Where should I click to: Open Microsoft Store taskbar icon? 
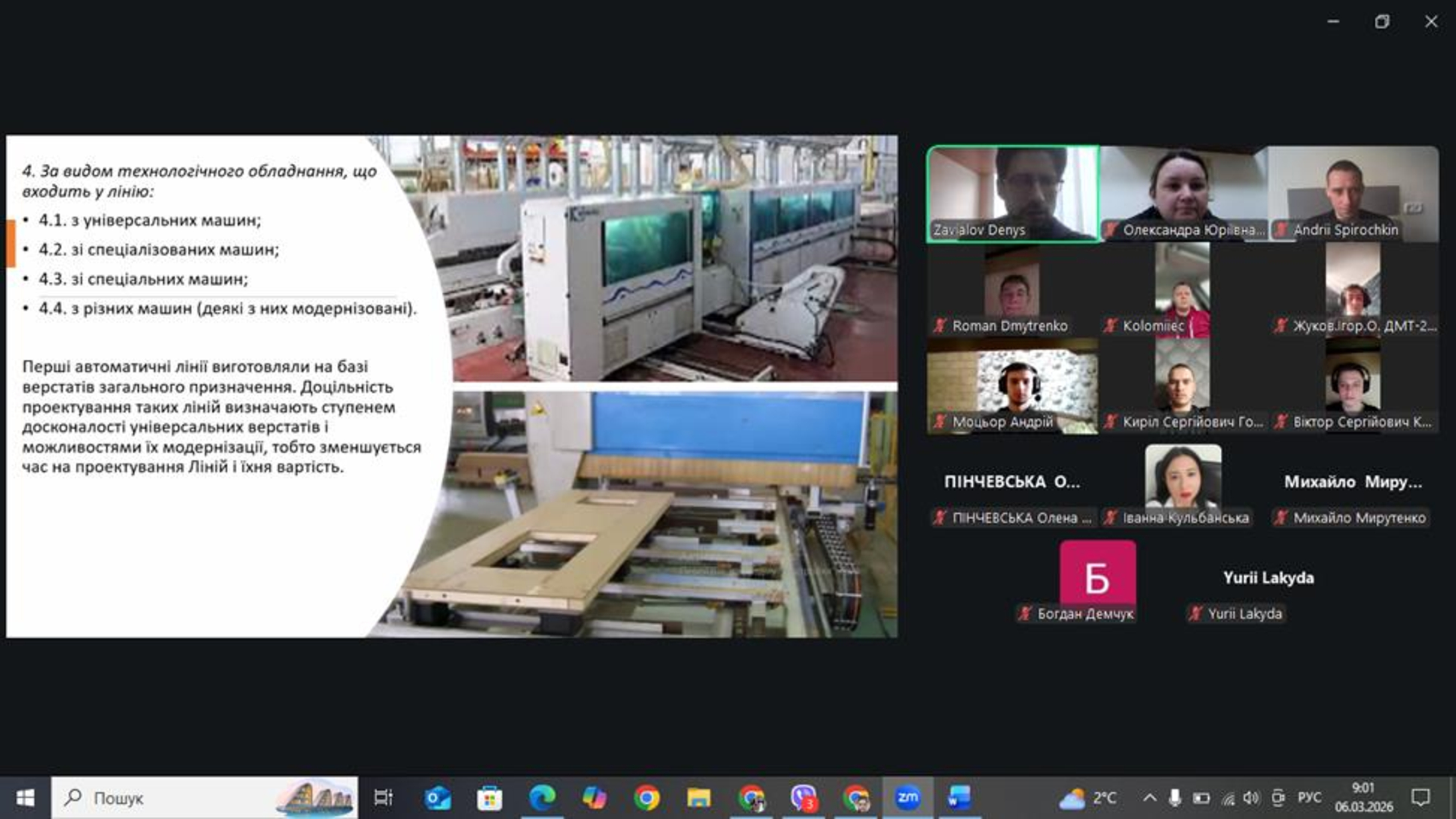tap(490, 798)
